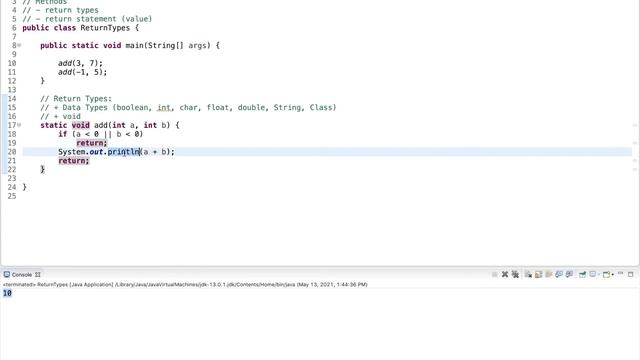This screenshot has width=640, height=360.
Task: Click line number 24 in the gutter
Action: (x=12, y=187)
